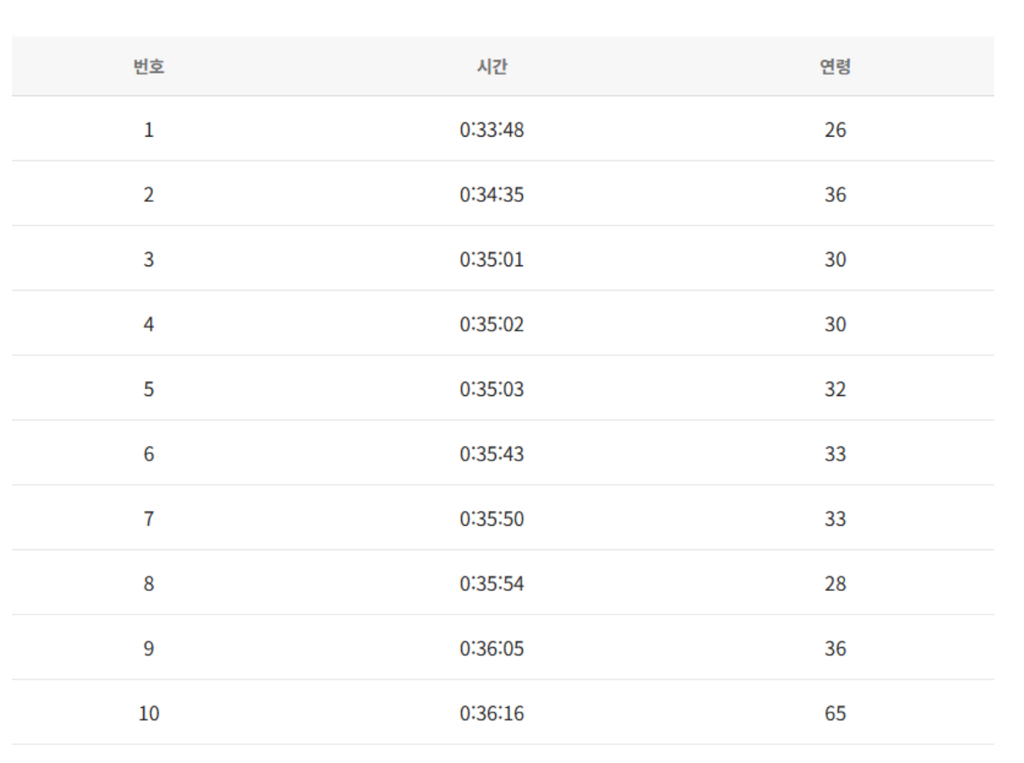Select the time 0:33:48 cell
The height and width of the screenshot is (763, 1024).
pos(492,130)
